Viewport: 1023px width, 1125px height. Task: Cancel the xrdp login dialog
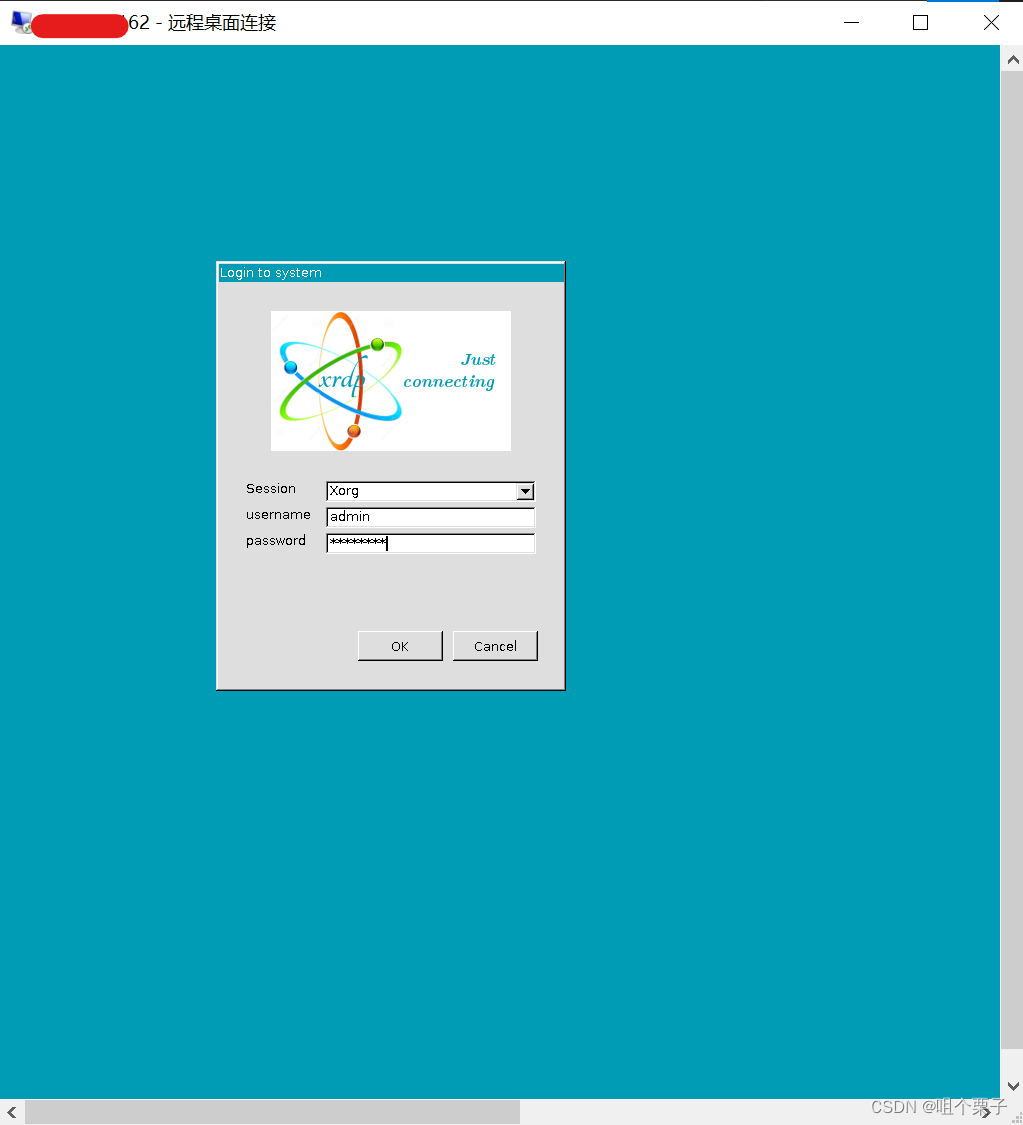[x=495, y=646]
